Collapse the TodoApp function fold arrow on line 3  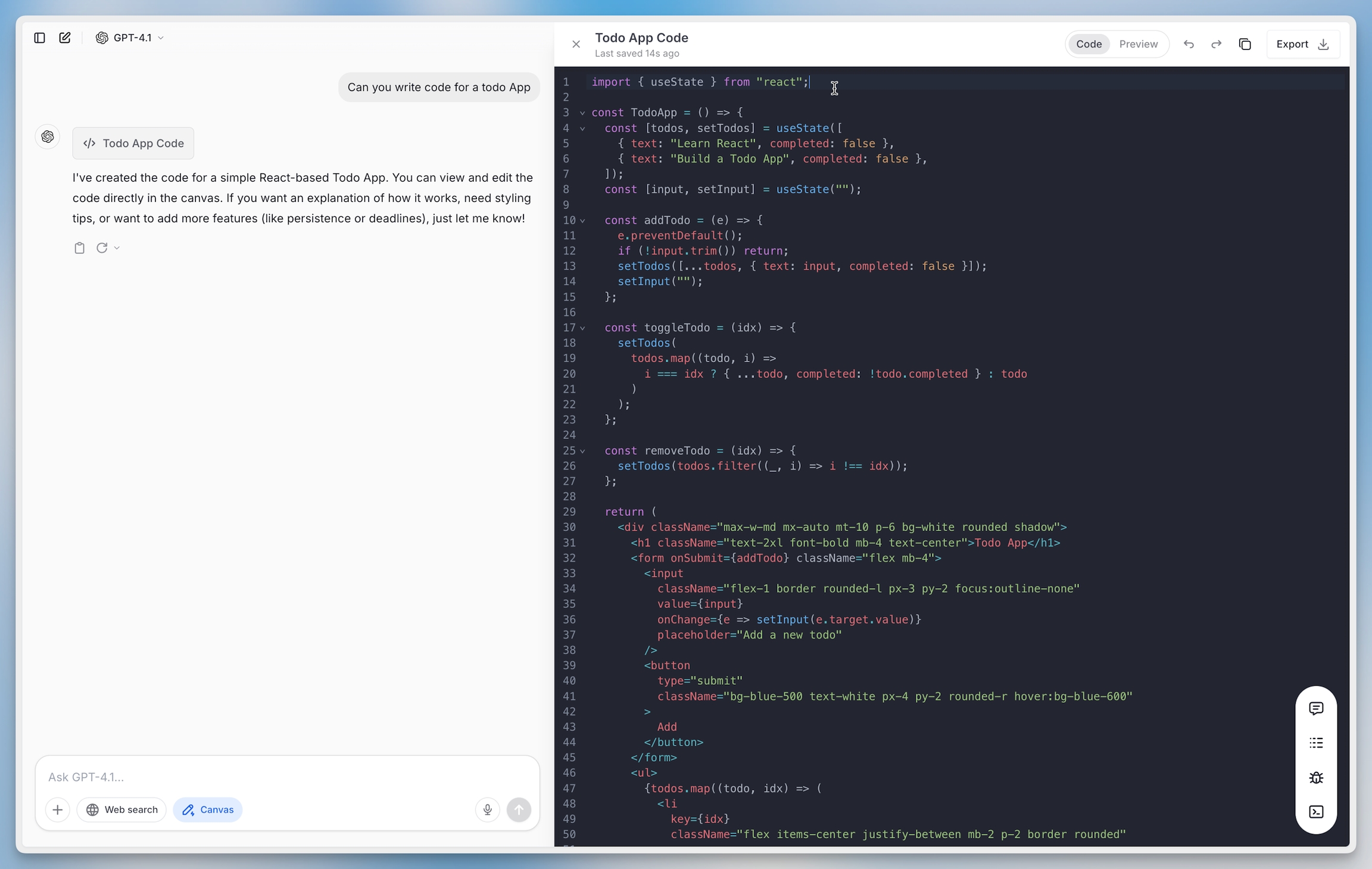click(582, 113)
